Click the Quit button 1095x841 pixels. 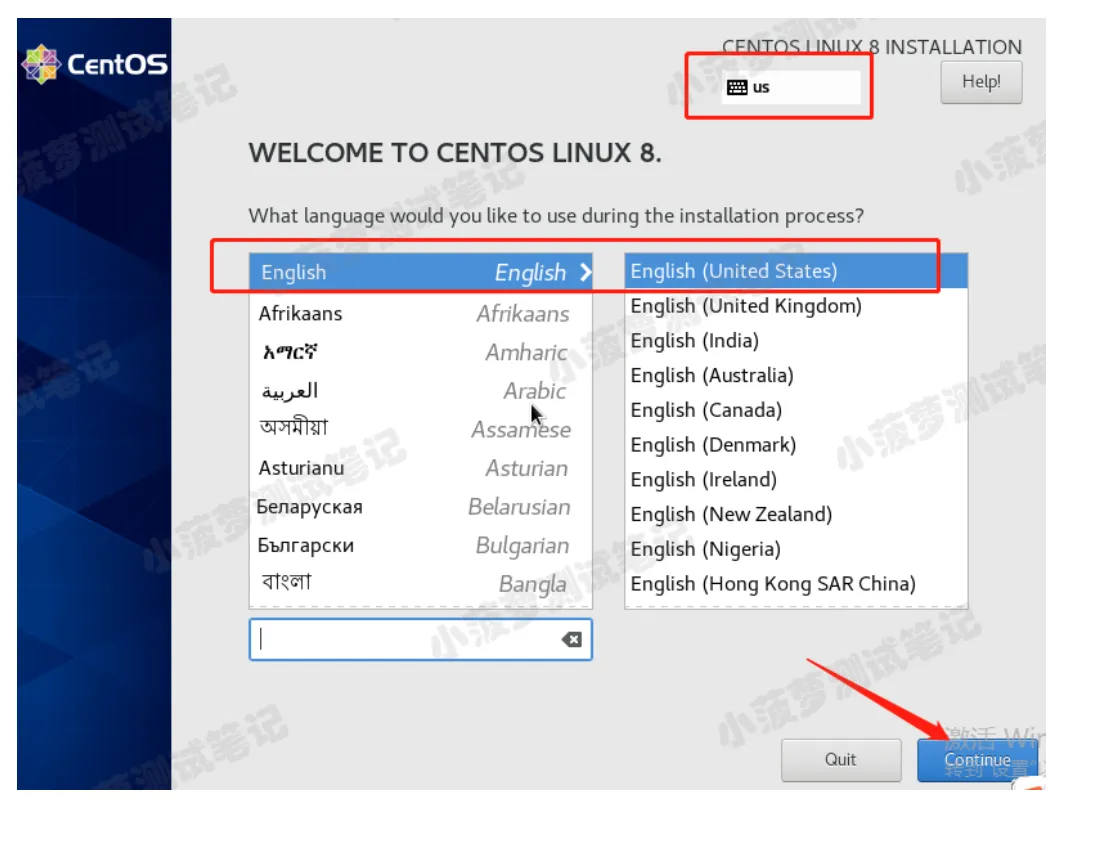coord(841,760)
